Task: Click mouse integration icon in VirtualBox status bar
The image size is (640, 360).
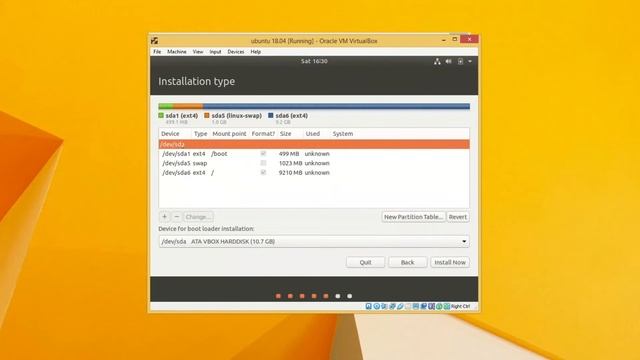Action: [439, 306]
